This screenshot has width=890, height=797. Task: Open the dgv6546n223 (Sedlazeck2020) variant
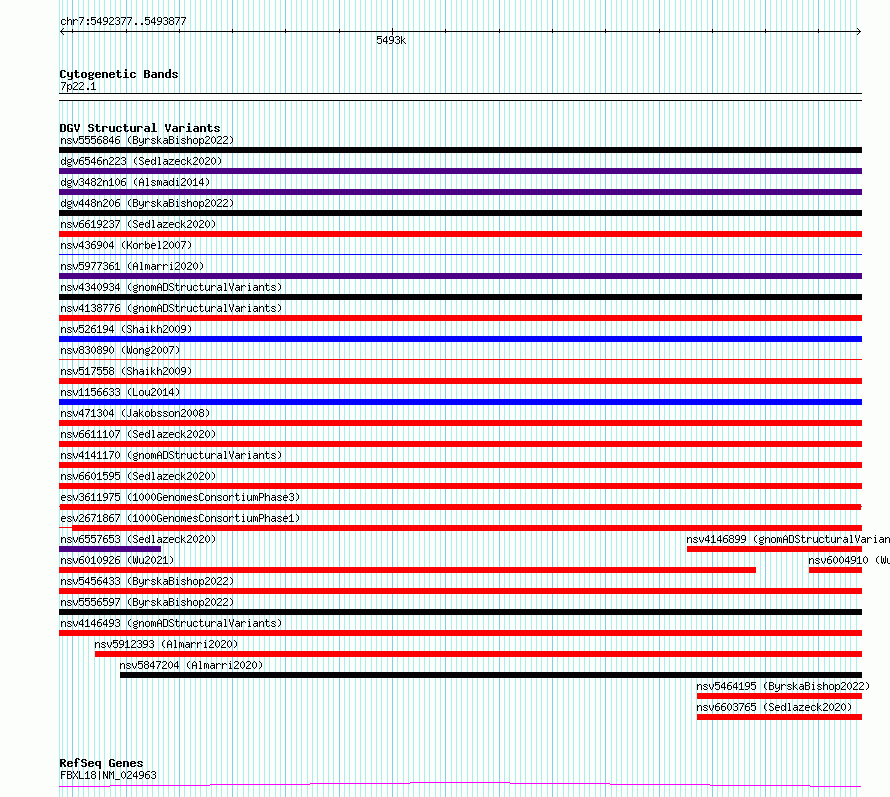[141, 161]
